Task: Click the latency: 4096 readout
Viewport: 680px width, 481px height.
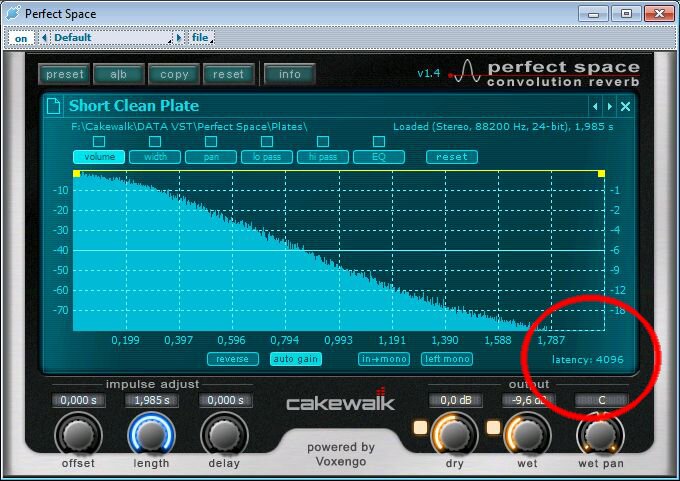Action: pyautogui.click(x=588, y=360)
